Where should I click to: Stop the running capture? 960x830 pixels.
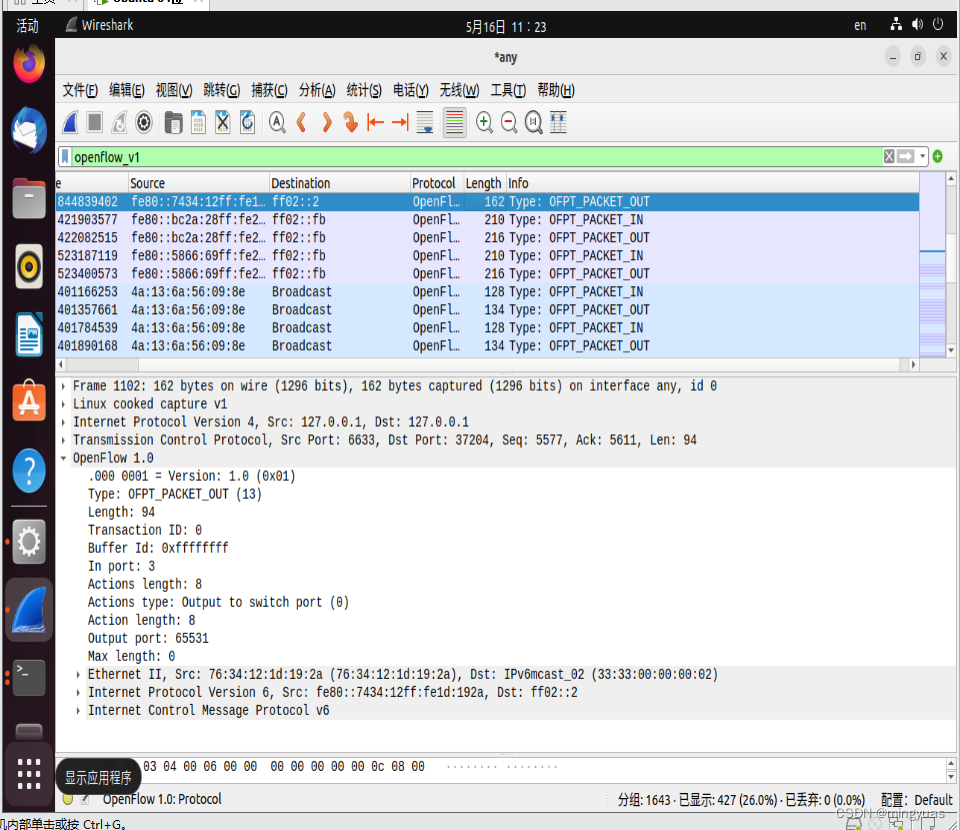[x=93, y=122]
